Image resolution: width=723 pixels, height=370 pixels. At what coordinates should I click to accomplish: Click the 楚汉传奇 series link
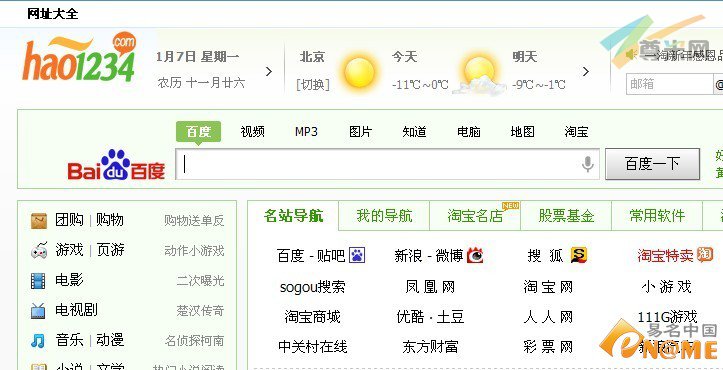pyautogui.click(x=201, y=311)
